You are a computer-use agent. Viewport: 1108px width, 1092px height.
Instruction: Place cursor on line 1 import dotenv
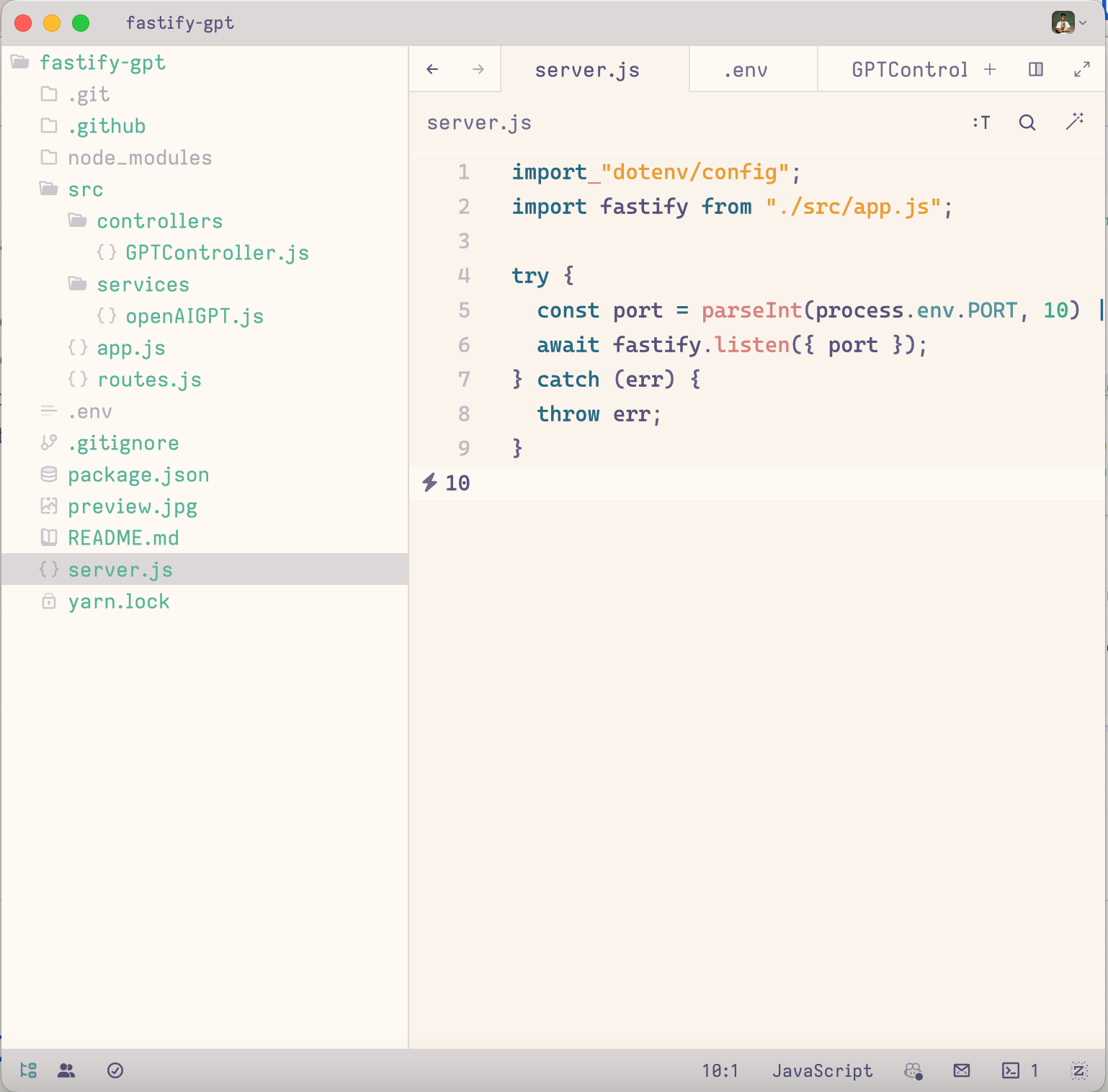[x=656, y=172]
